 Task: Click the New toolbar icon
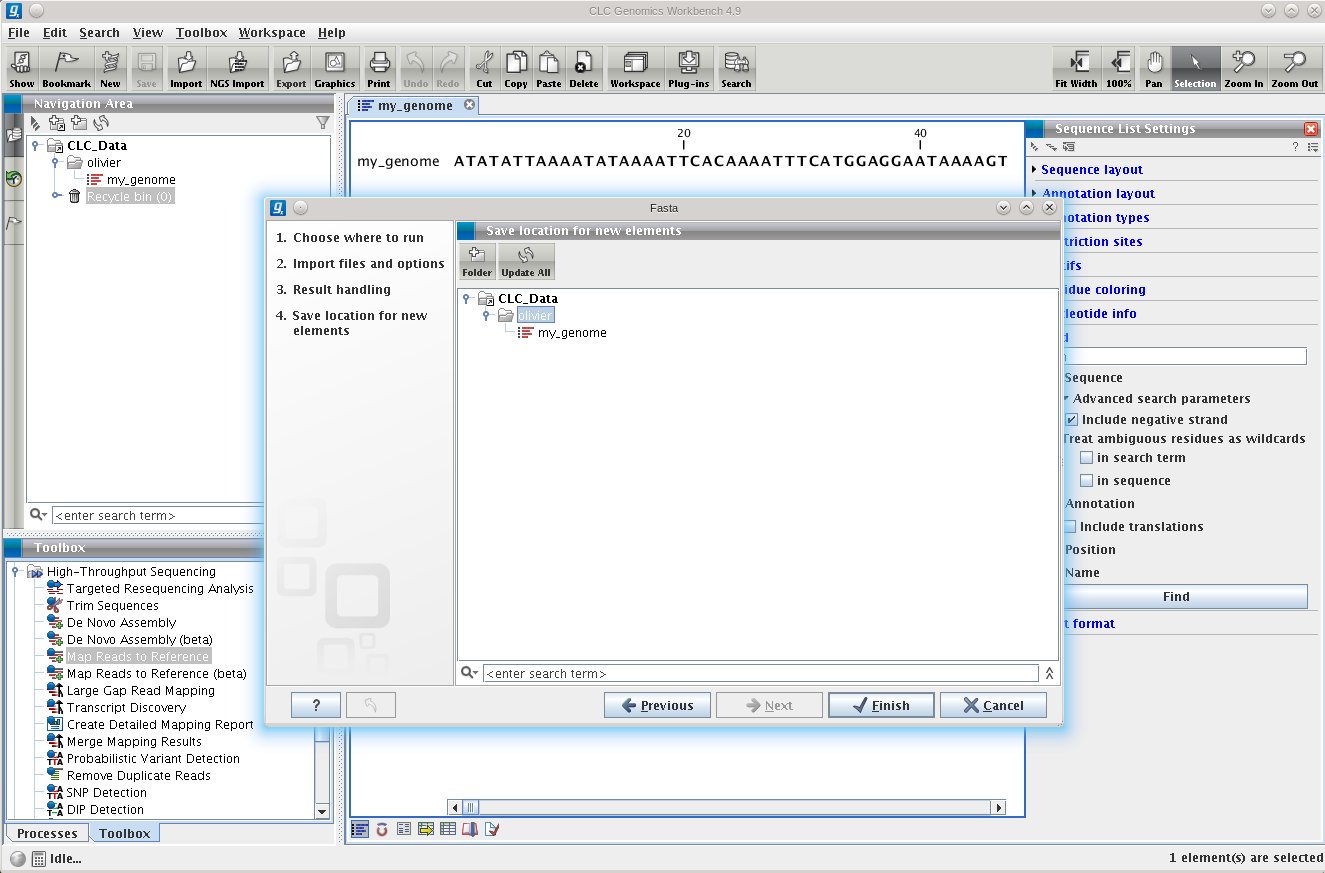coord(110,69)
